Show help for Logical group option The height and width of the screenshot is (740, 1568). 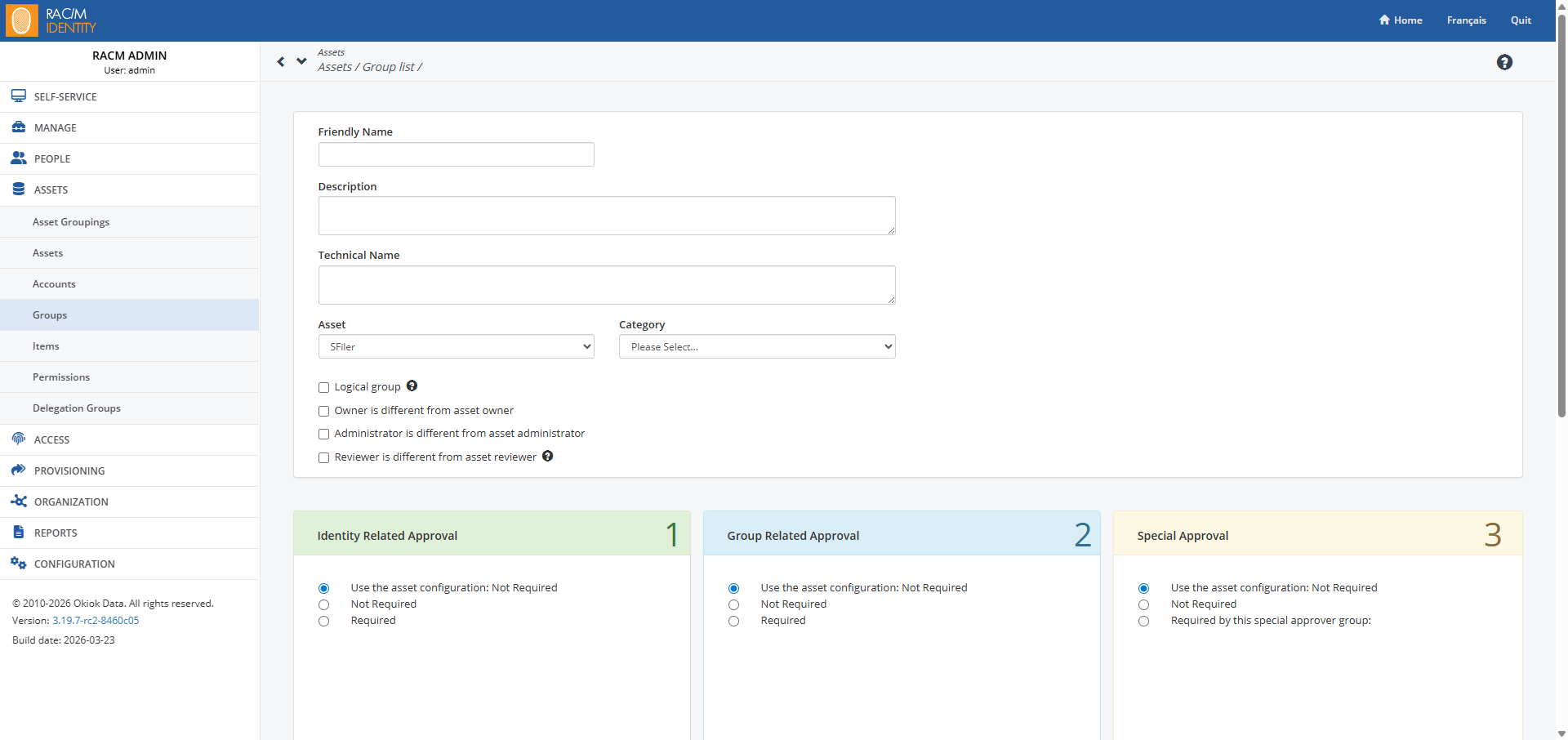pos(412,386)
